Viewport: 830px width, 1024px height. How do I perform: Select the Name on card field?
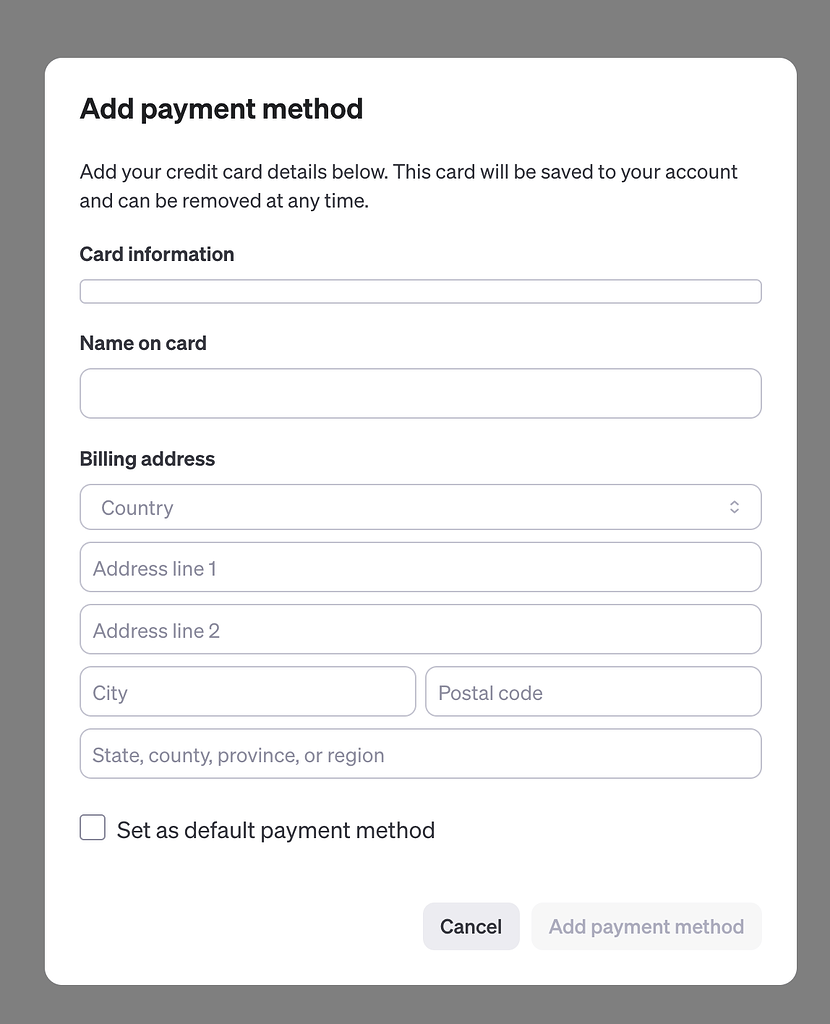tap(420, 393)
